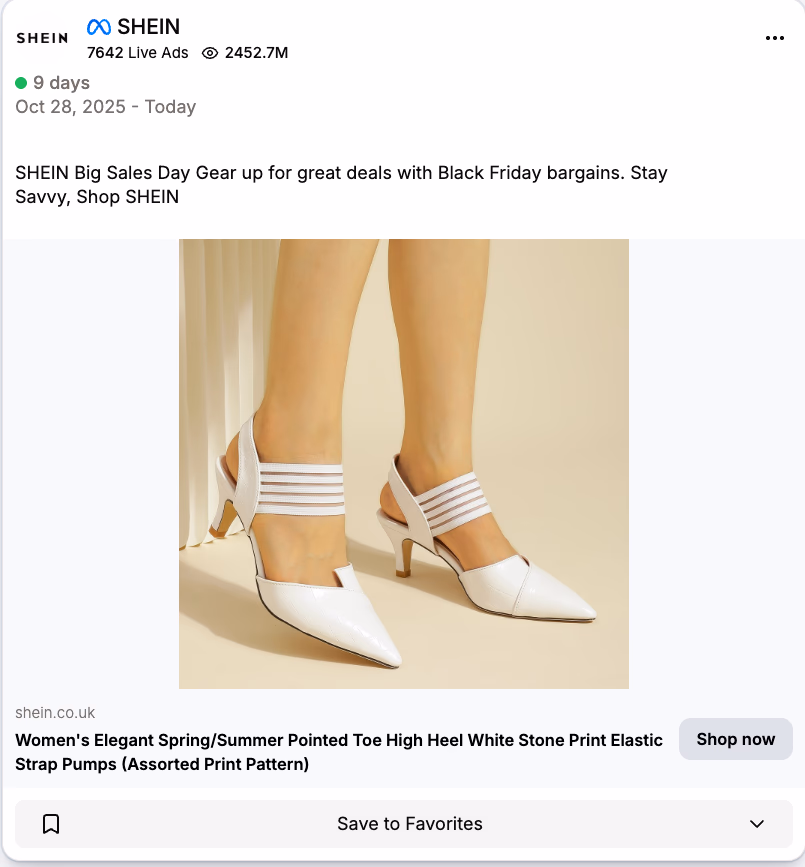Screen dimensions: 805x867
Task: Click the Shop now button
Action: point(735,739)
